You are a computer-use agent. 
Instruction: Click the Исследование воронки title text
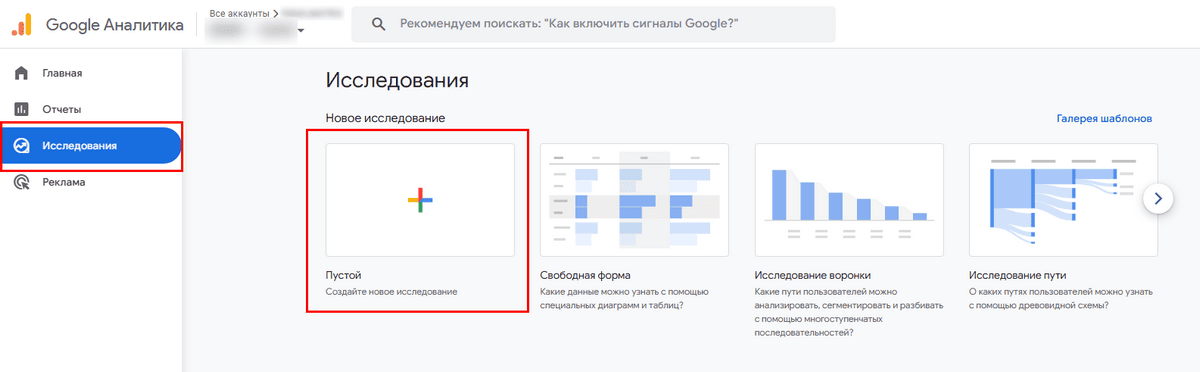pyautogui.click(x=813, y=274)
